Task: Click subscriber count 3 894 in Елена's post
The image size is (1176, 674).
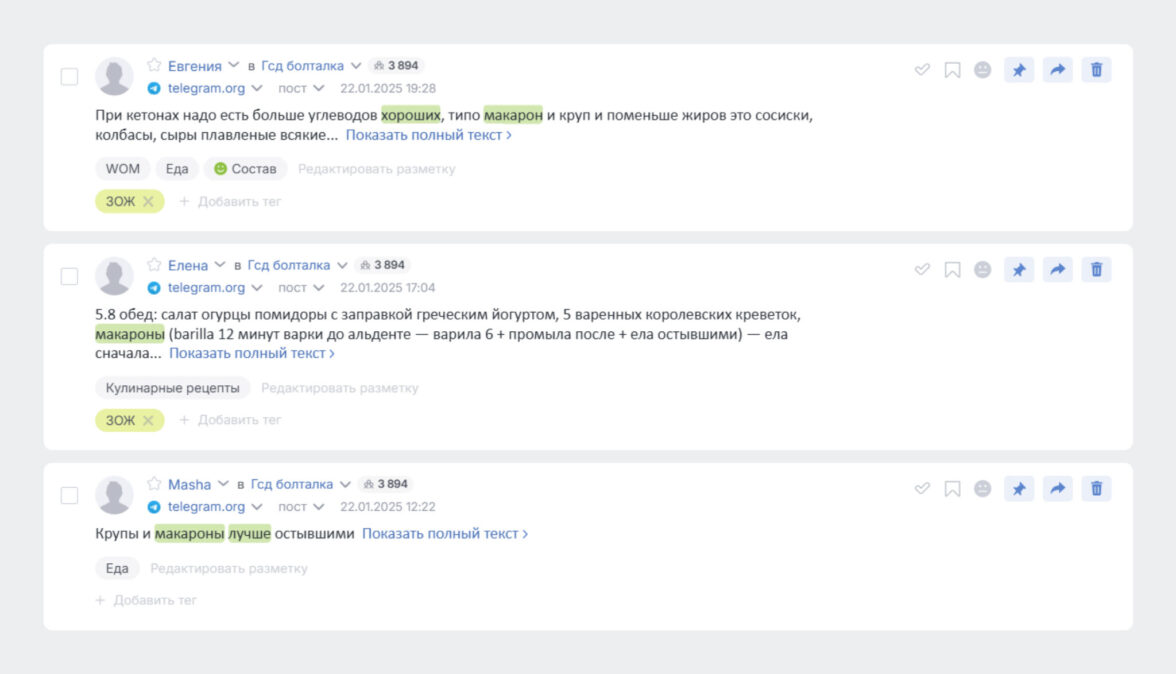Action: coord(382,265)
